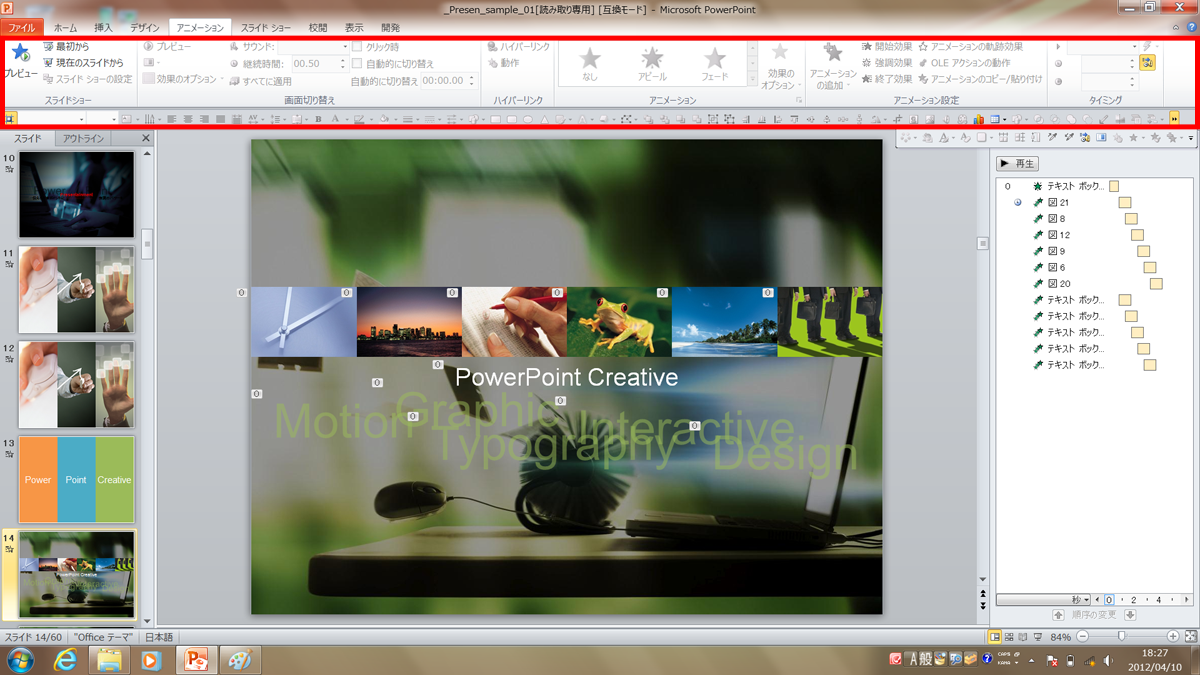Open the font name combo box
Screen dimensions: 1200x675
pyautogui.click(x=52, y=119)
